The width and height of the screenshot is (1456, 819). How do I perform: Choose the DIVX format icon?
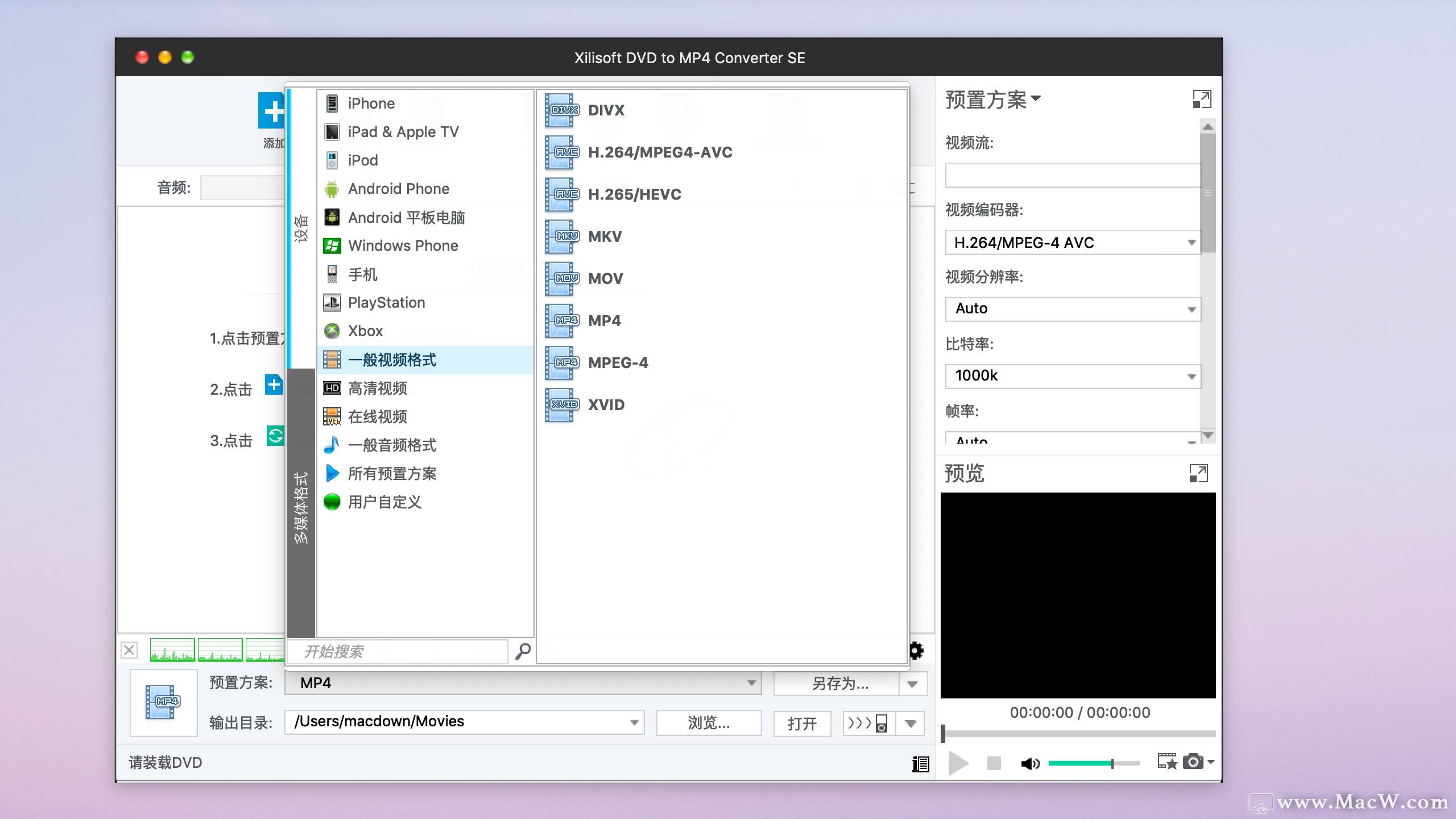point(562,110)
